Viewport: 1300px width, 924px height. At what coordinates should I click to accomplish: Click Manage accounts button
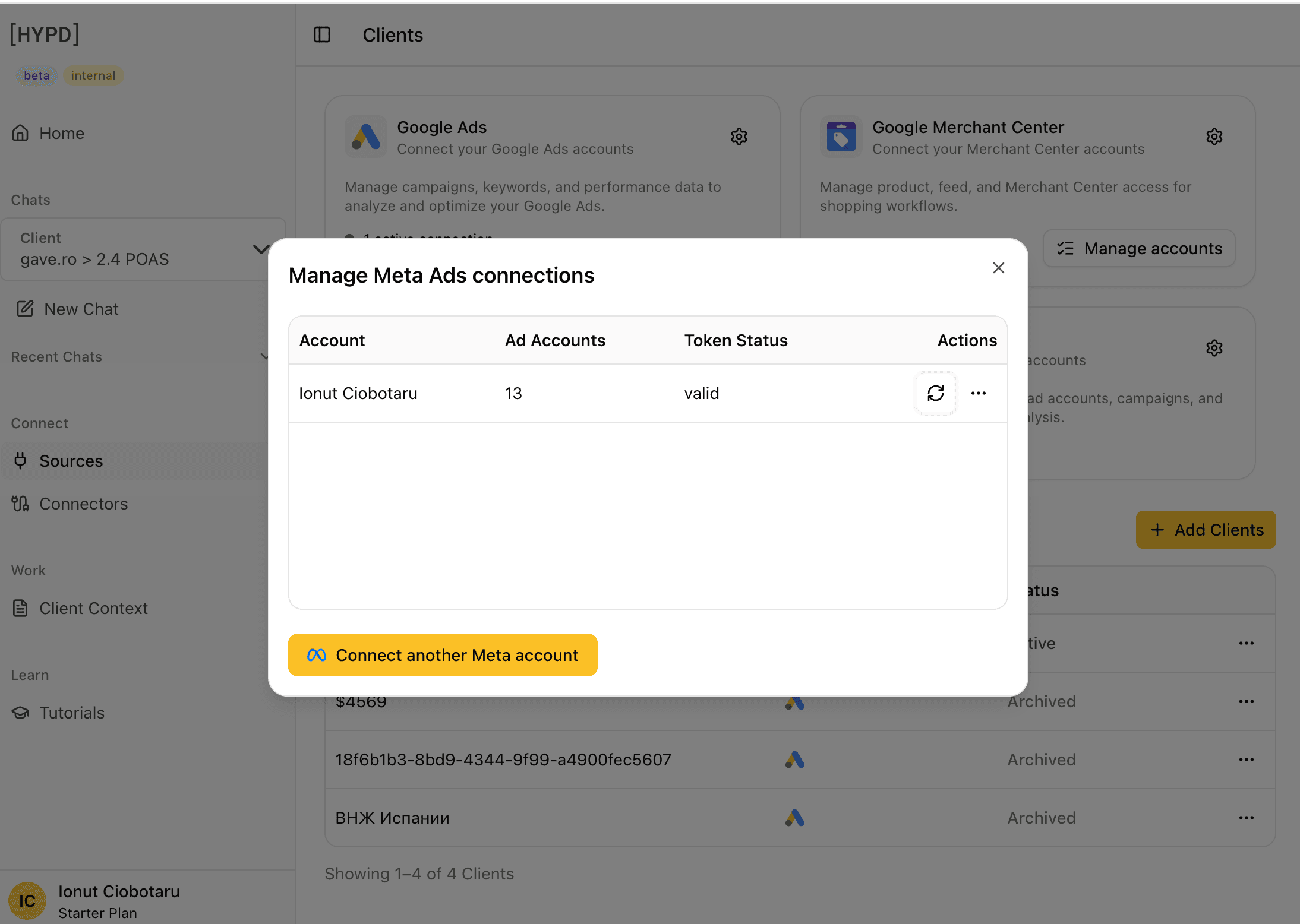coord(1139,248)
